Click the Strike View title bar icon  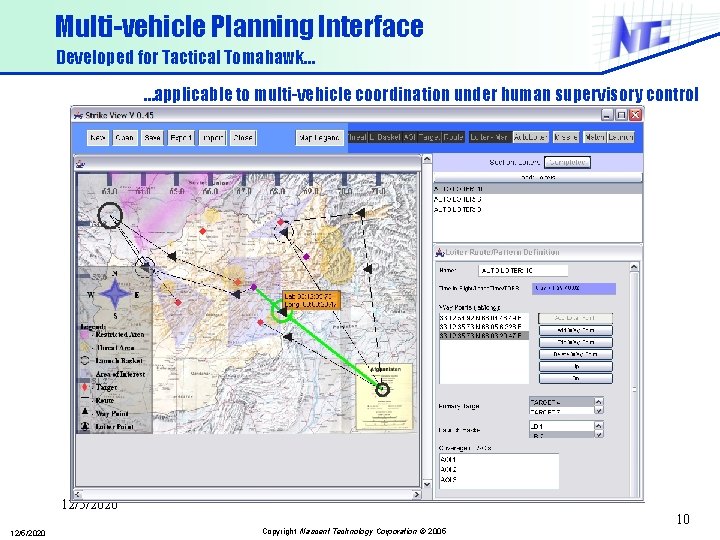coord(79,115)
